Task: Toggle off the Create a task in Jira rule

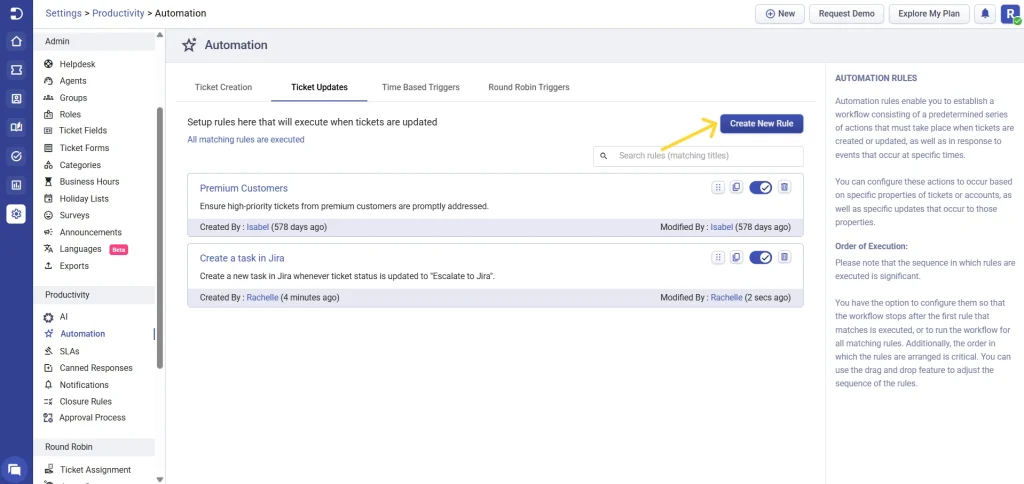Action: (x=760, y=257)
